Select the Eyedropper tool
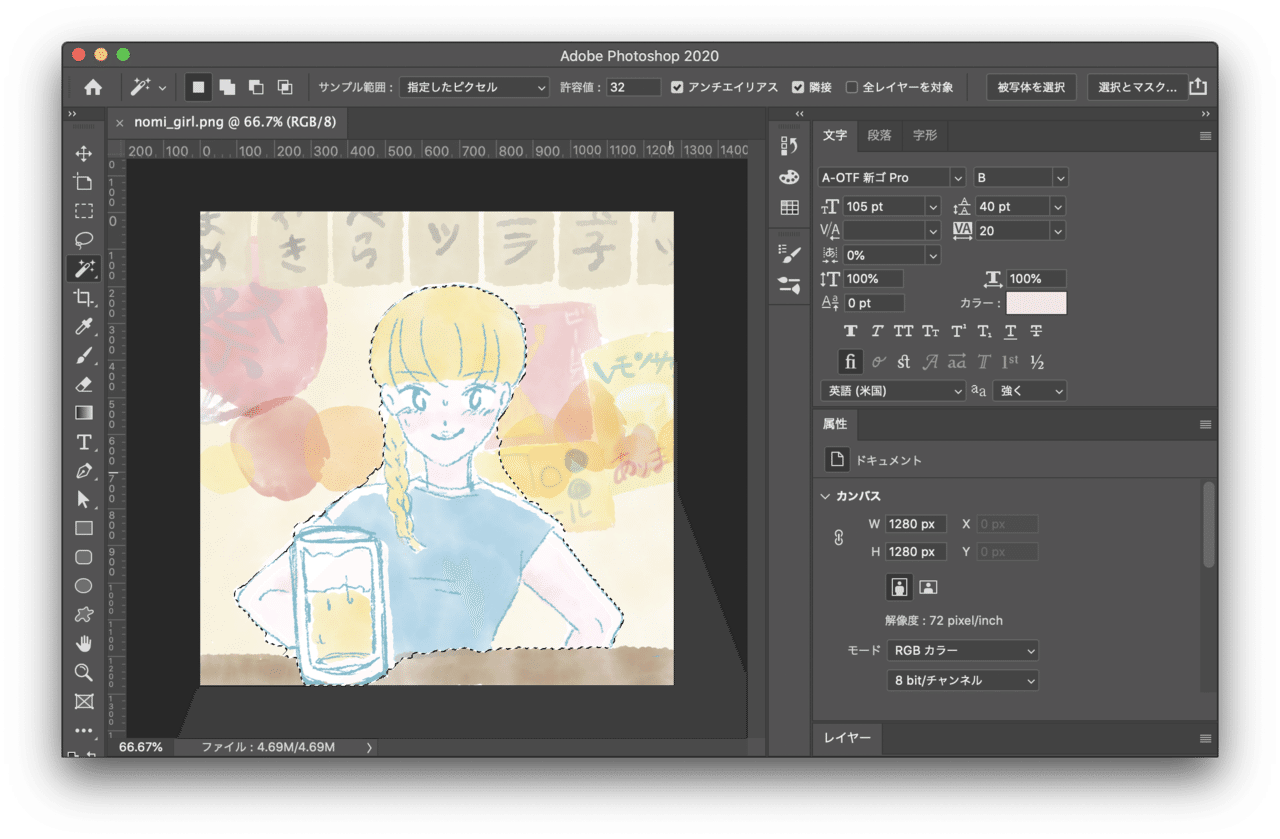1280x839 pixels. (84, 326)
